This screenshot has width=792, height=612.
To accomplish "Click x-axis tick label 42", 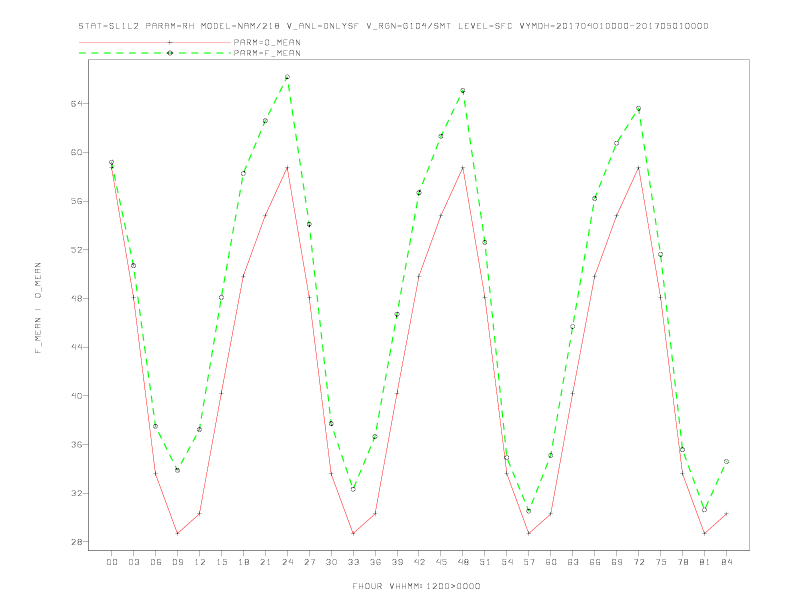I will pyautogui.click(x=419, y=562).
